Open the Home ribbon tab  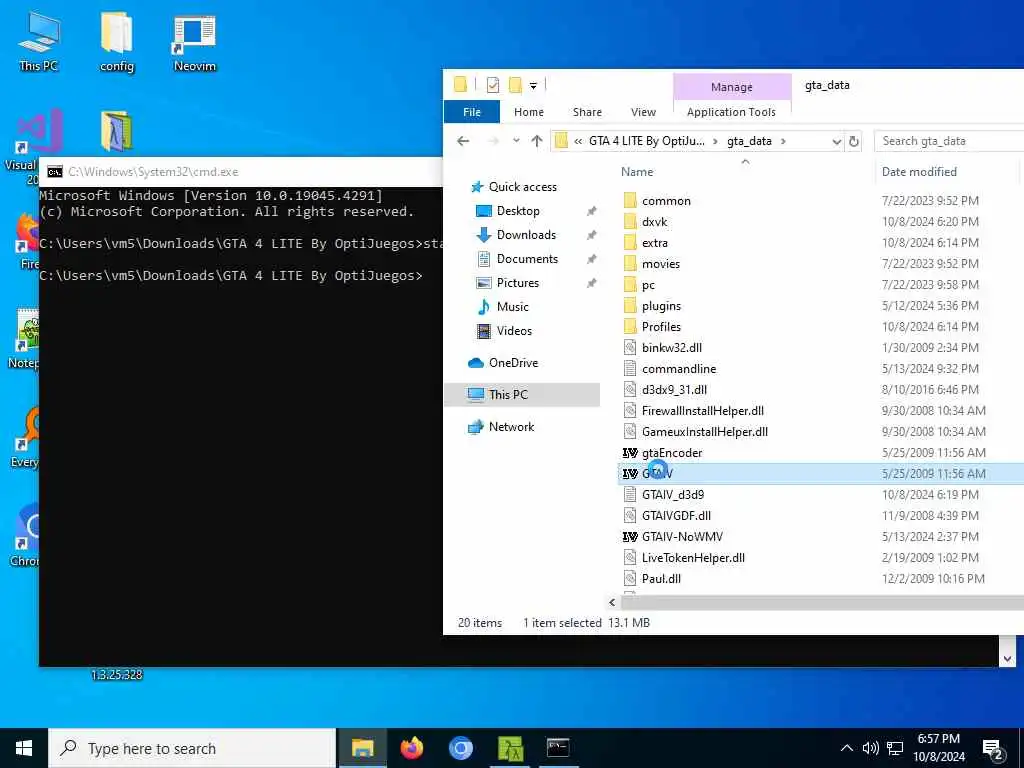click(x=528, y=112)
